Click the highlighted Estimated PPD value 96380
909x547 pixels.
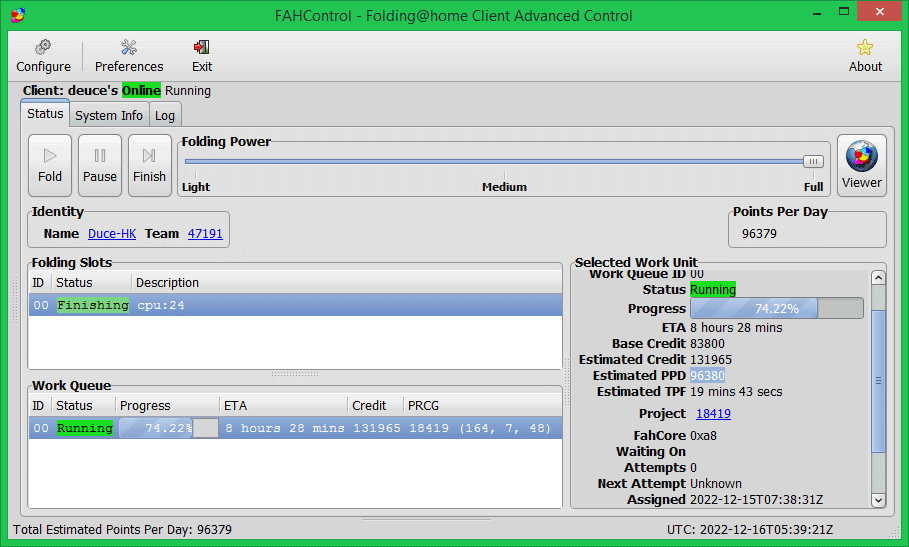pos(707,375)
